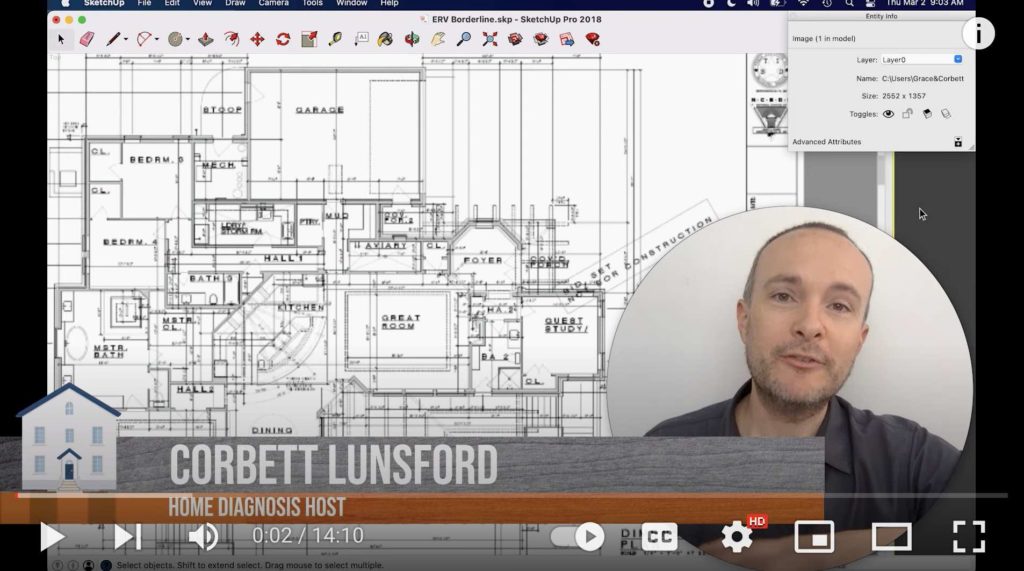Image resolution: width=1024 pixels, height=571 pixels.
Task: Skip to the next video
Action: (127, 537)
